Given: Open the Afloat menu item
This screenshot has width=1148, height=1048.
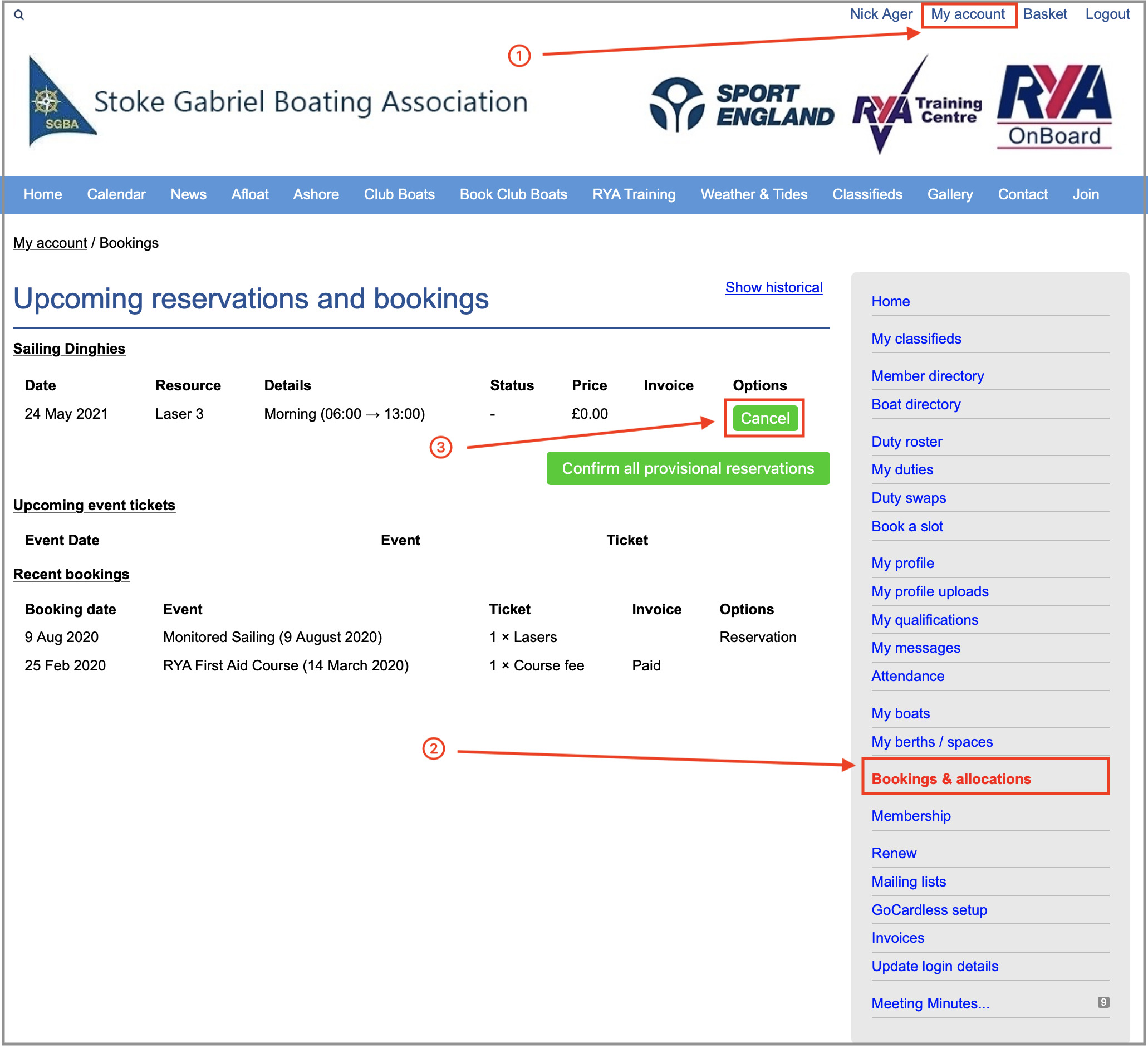Looking at the screenshot, I should click(250, 194).
